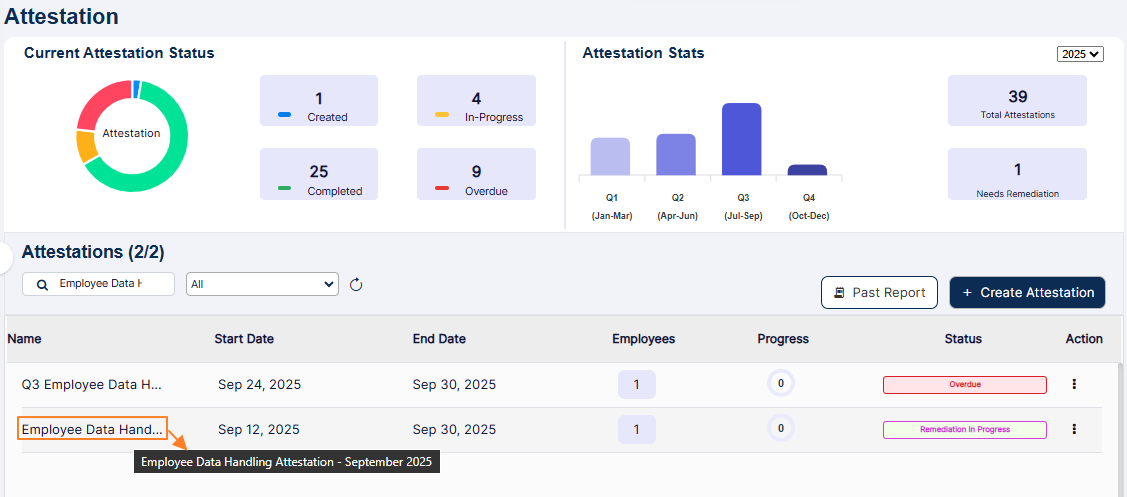Click the progress circle in Q3 Employee row
This screenshot has width=1127, height=497.
780,383
